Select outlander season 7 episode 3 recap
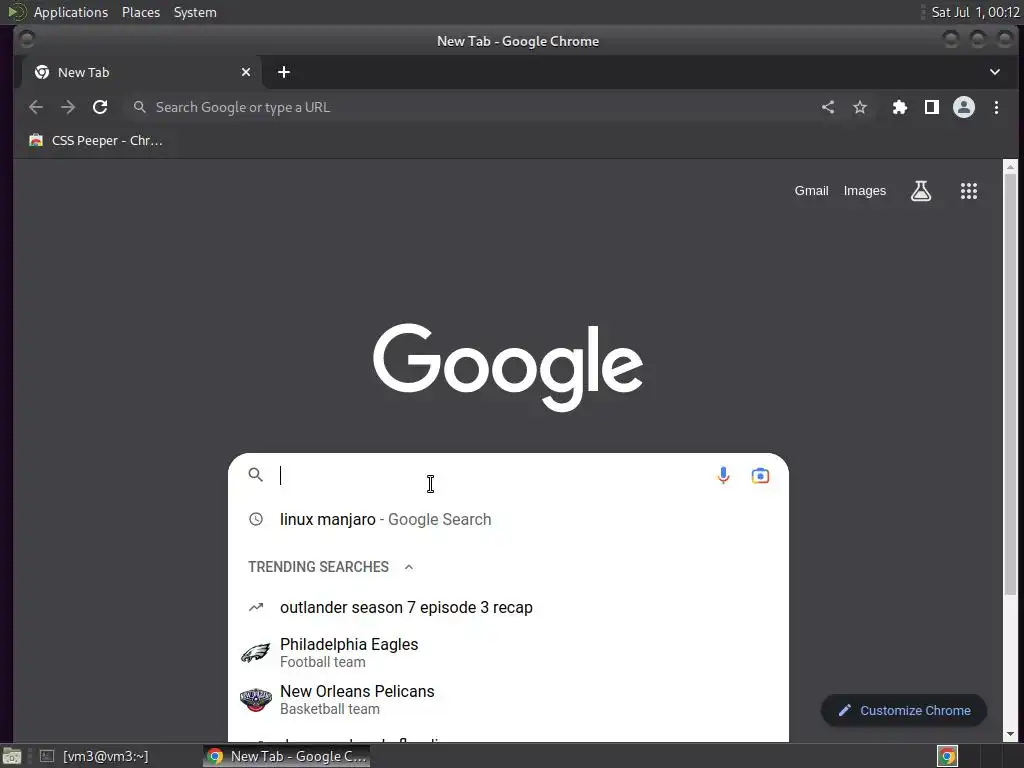The height and width of the screenshot is (768, 1024). click(508, 607)
